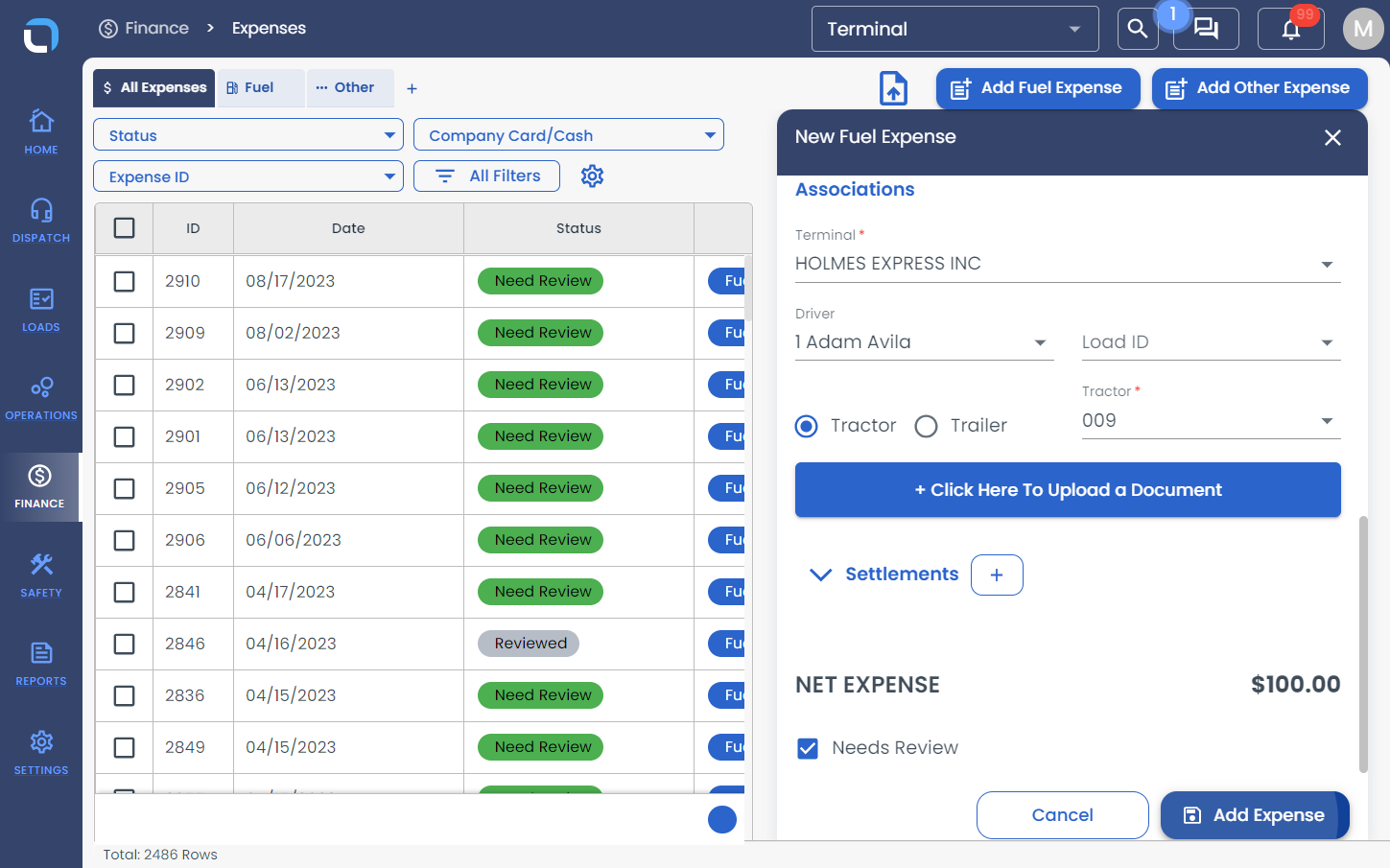The image size is (1390, 868).
Task: Open Operations sidebar section
Action: point(41,398)
